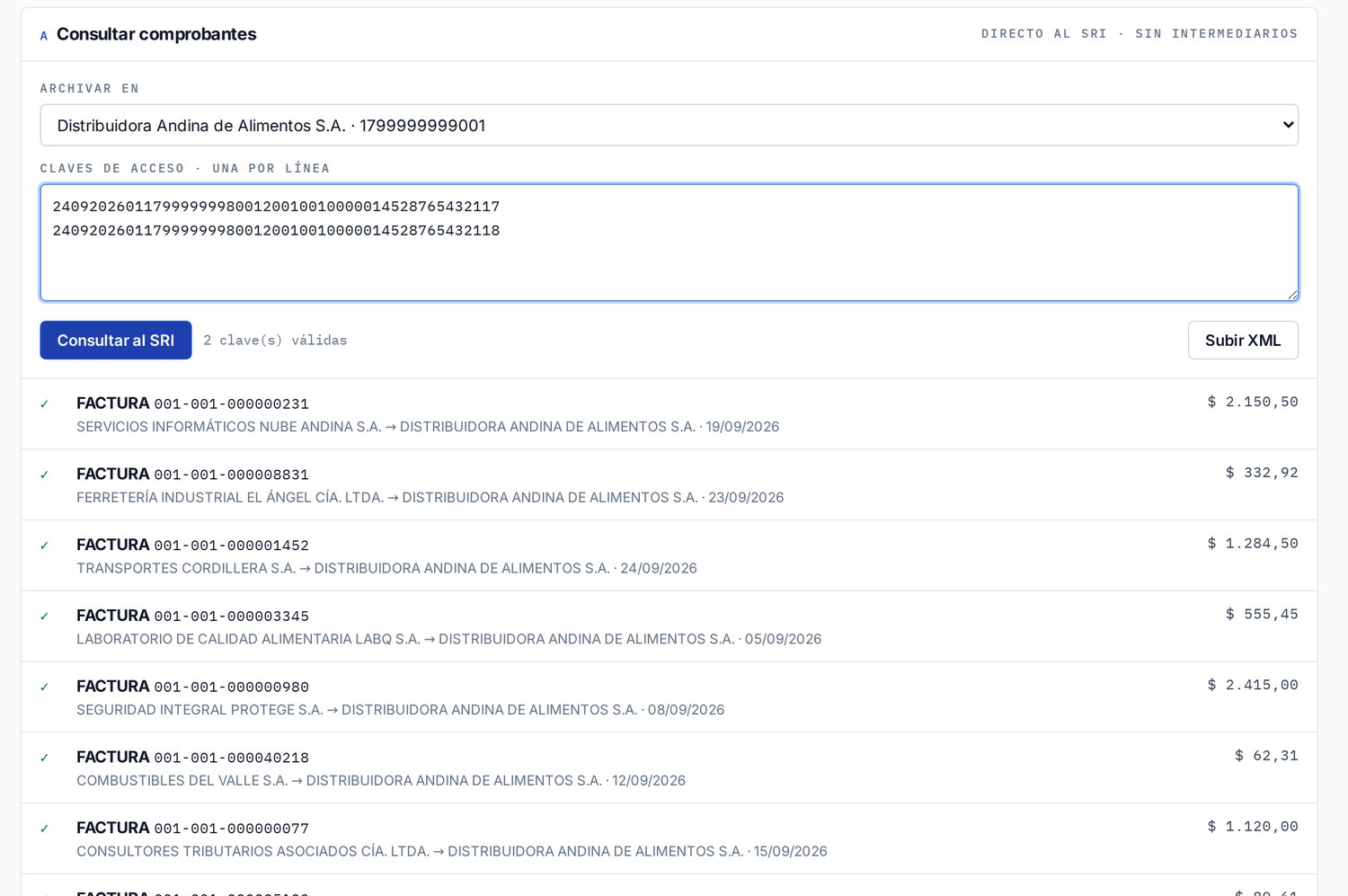Click the checkmark beside invoice 001-001-000000980

[44, 688]
